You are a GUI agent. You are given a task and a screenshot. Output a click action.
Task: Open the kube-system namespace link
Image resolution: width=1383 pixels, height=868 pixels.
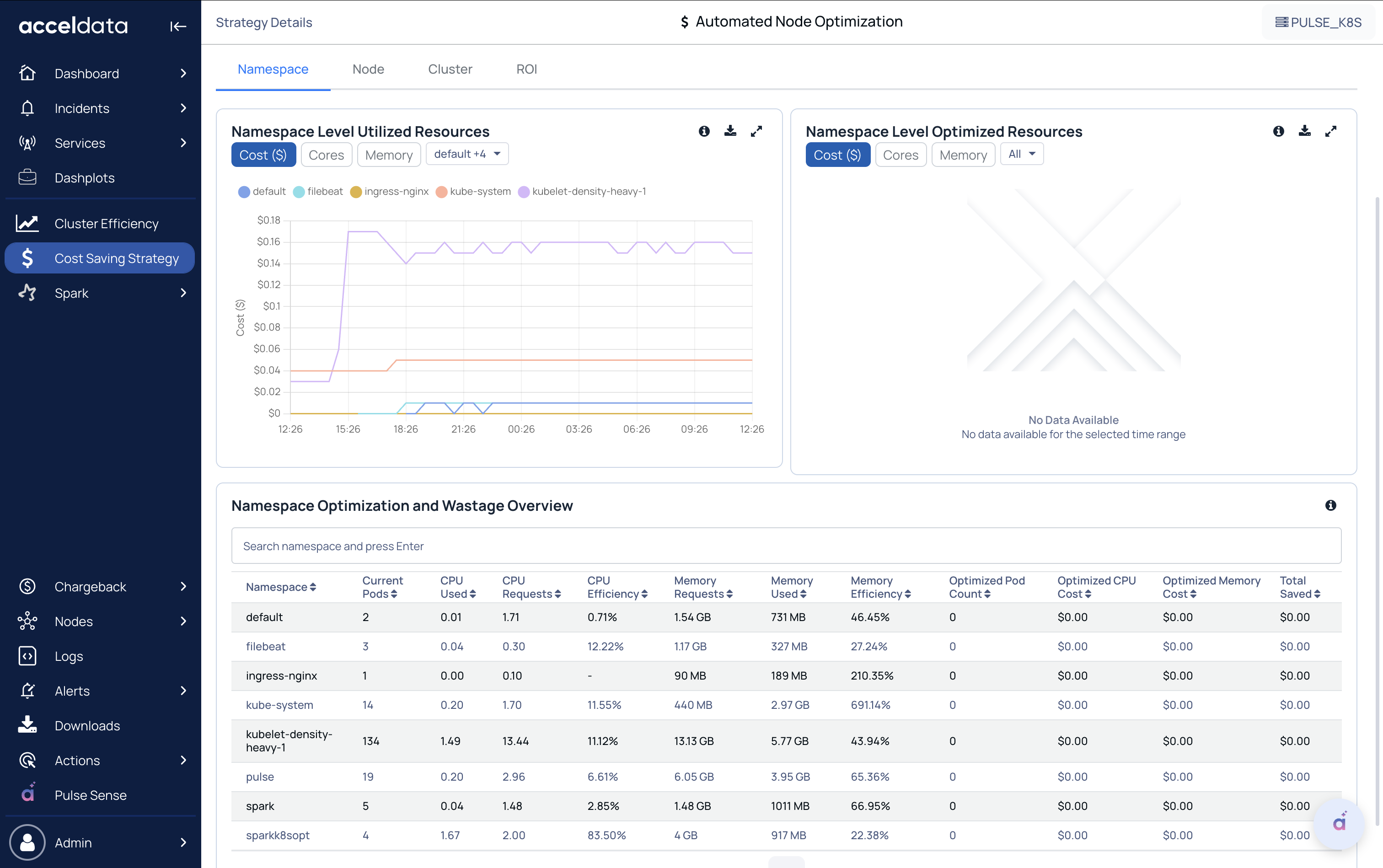[x=279, y=705]
